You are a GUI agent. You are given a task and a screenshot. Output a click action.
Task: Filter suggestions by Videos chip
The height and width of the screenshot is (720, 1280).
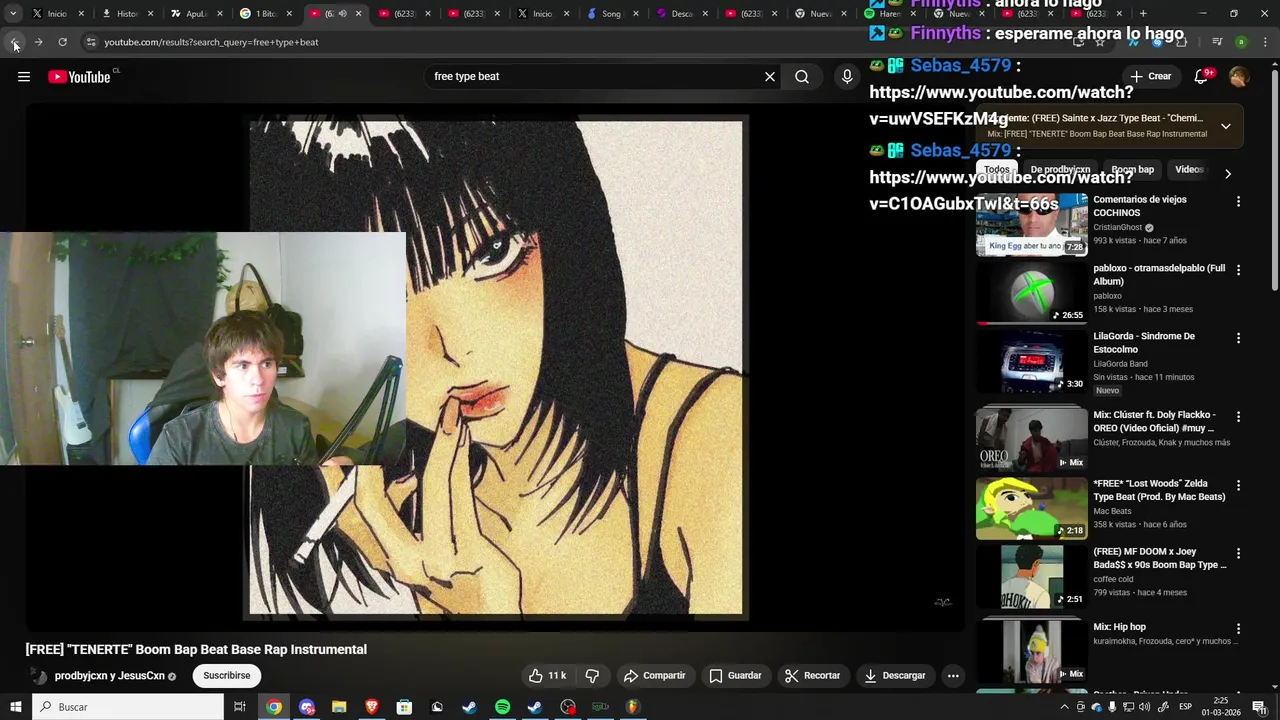1189,170
